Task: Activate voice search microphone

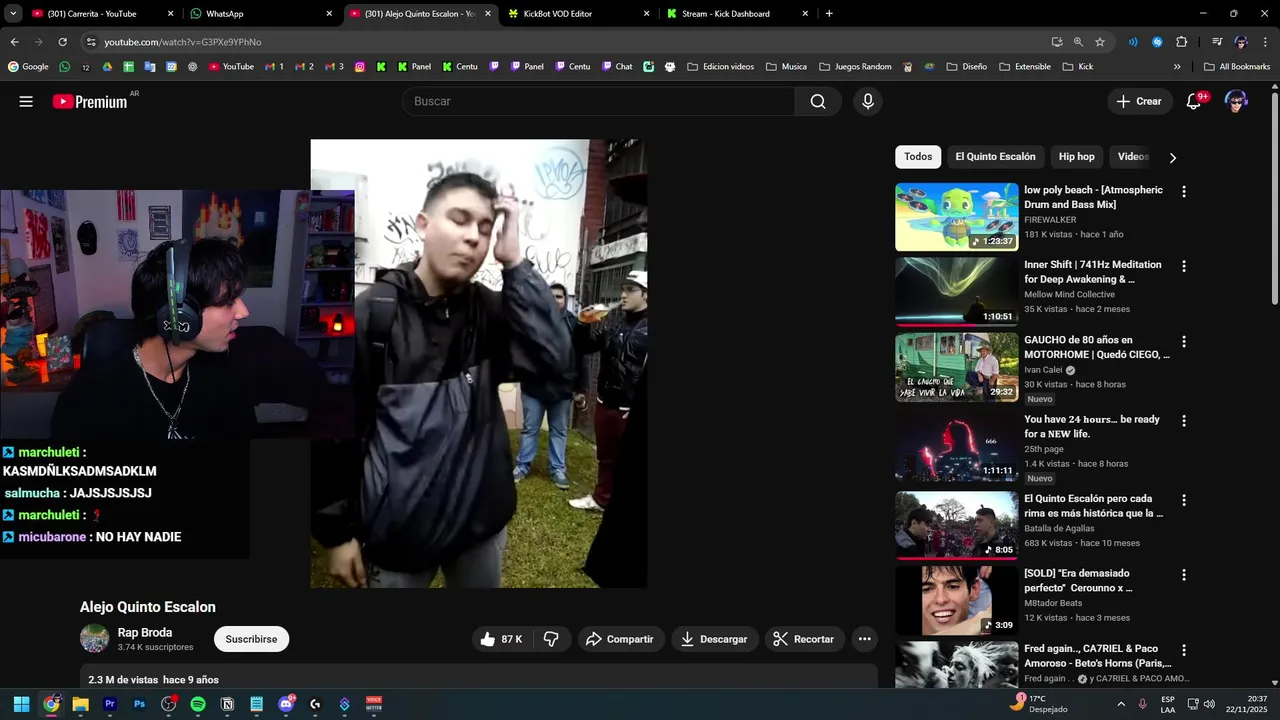Action: click(867, 101)
